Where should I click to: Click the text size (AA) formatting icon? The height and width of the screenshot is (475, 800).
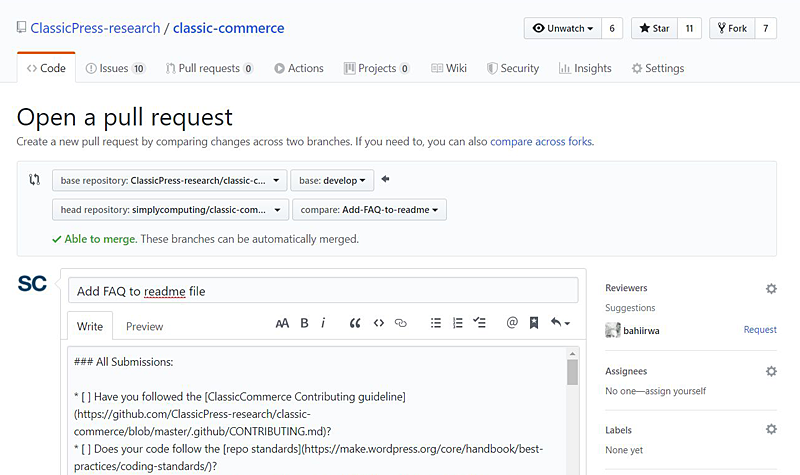click(282, 323)
